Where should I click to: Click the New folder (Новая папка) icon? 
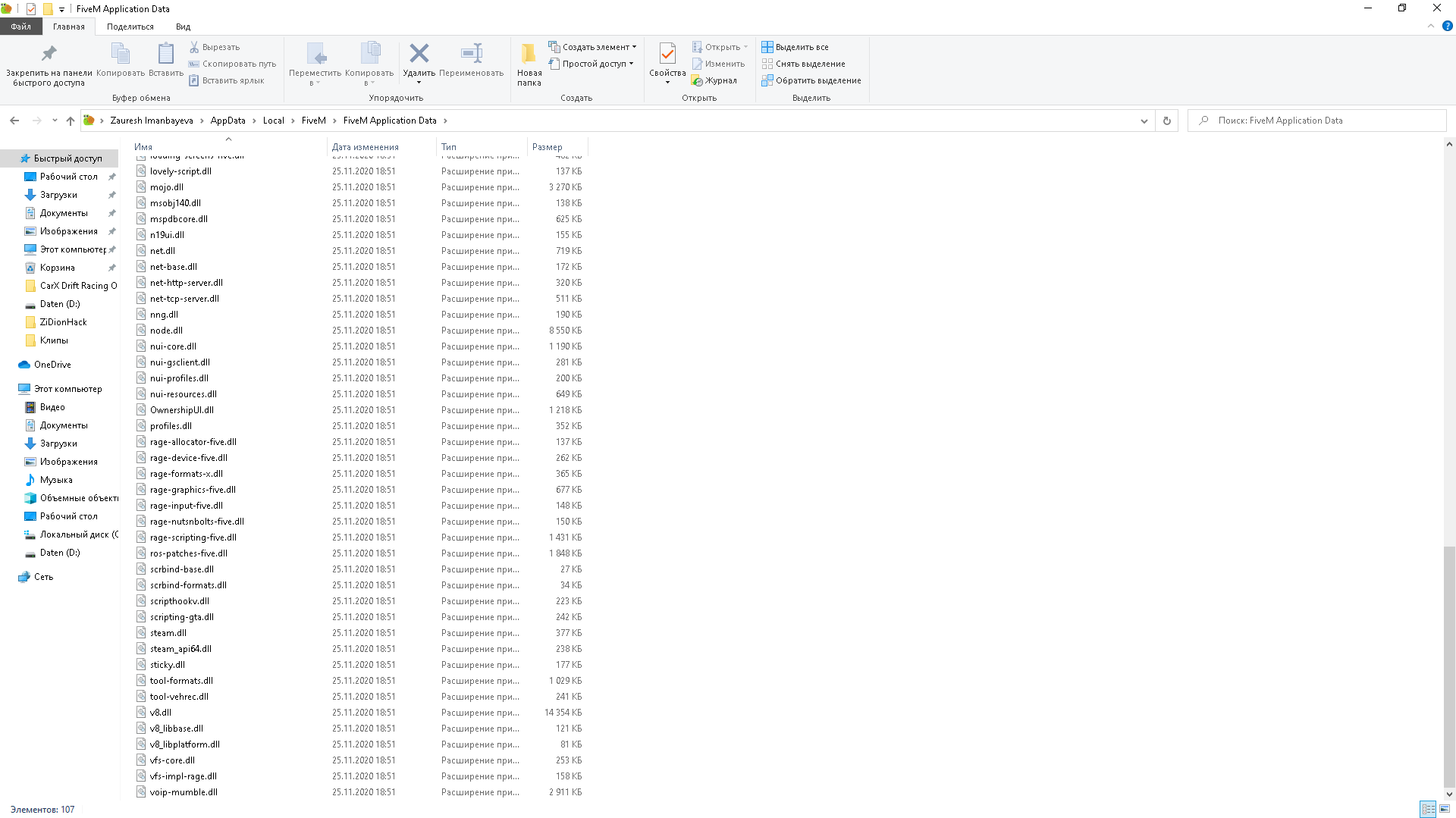pyautogui.click(x=529, y=54)
